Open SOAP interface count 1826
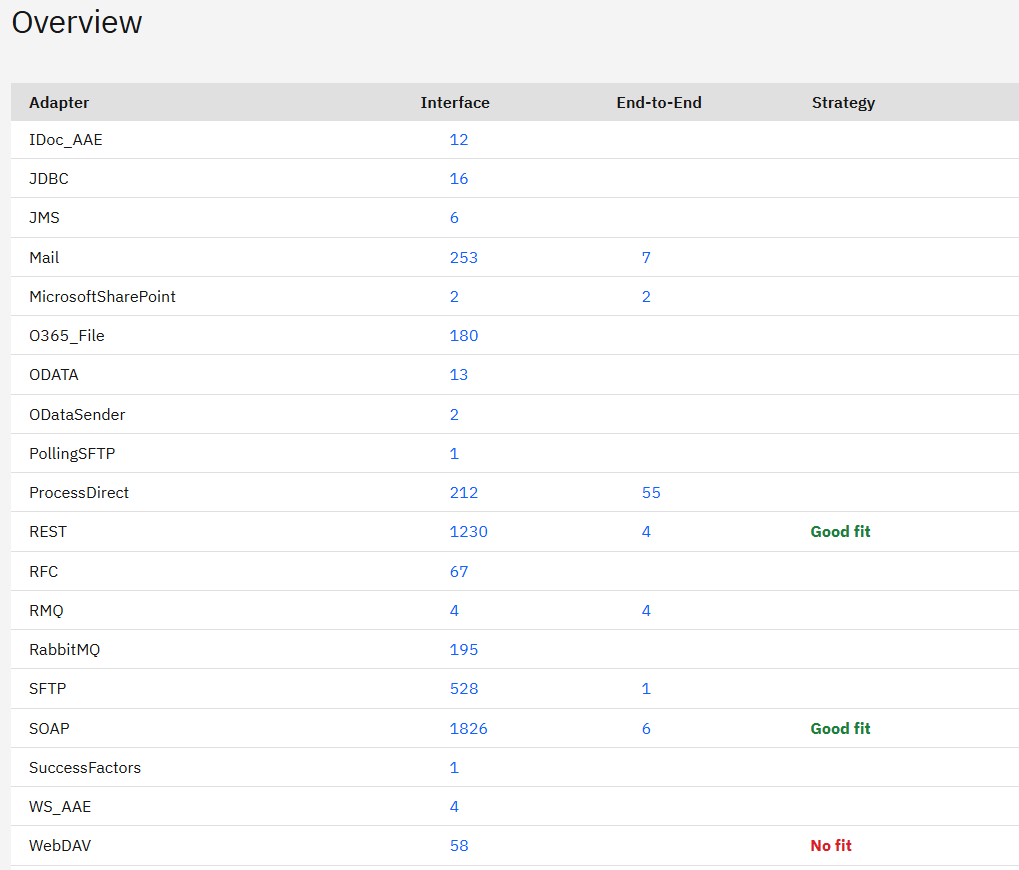The height and width of the screenshot is (870, 1019). pyautogui.click(x=469, y=729)
